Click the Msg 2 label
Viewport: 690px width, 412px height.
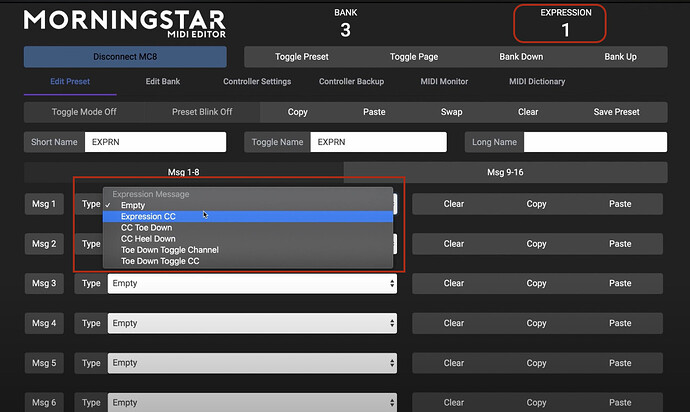[44, 244]
